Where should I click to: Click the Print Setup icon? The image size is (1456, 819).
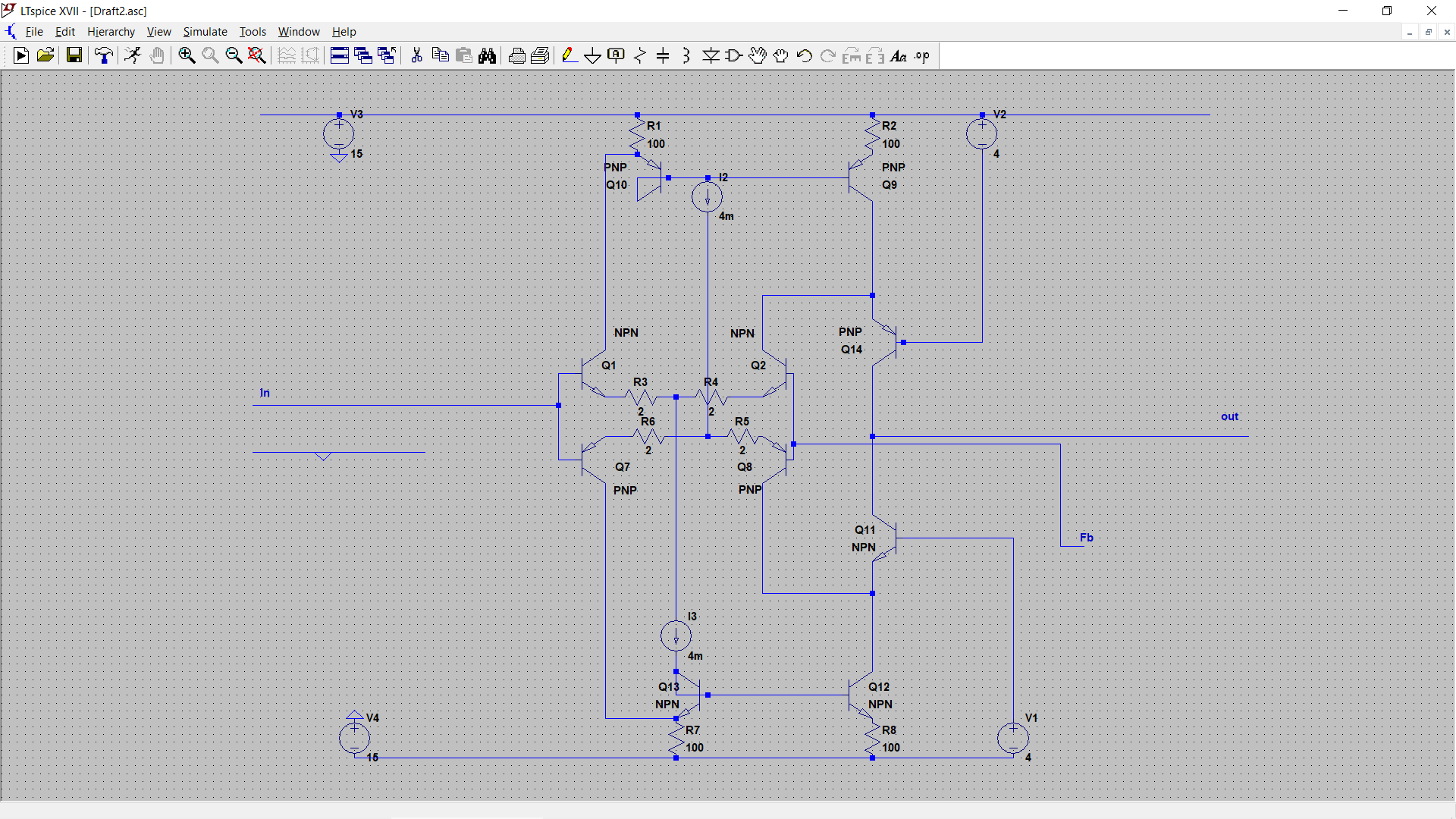click(x=540, y=55)
